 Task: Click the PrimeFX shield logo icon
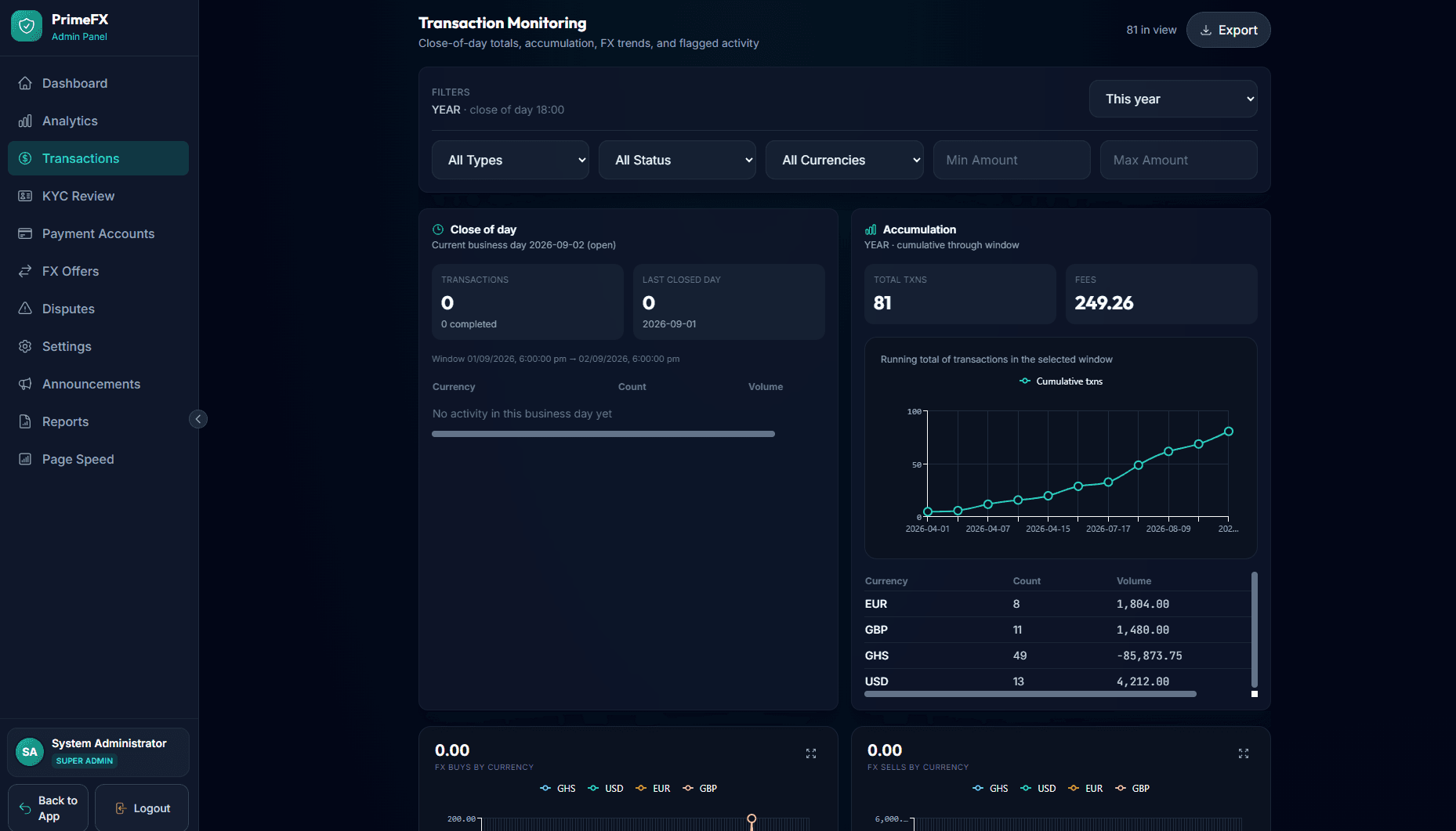[27, 27]
